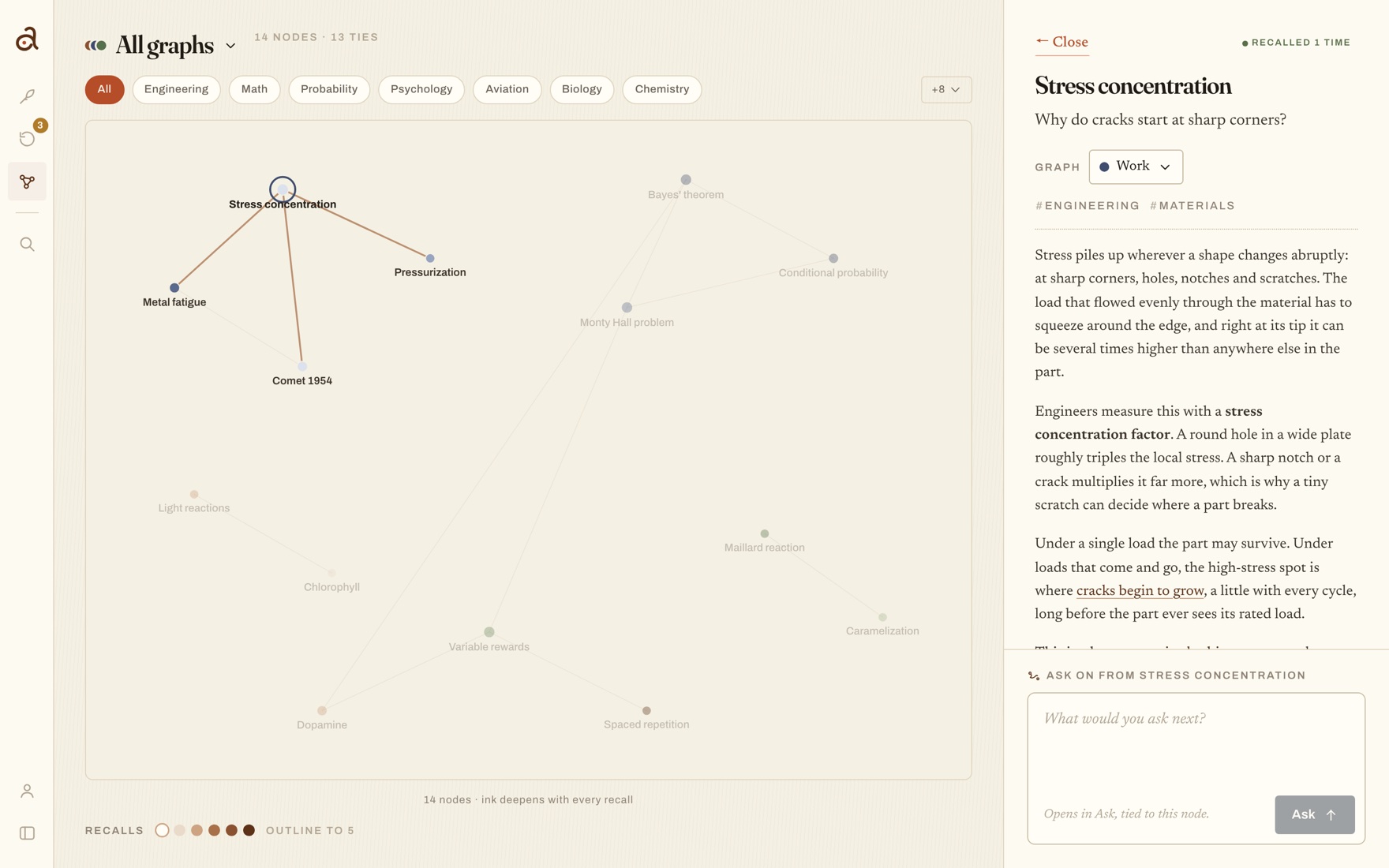The image size is (1389, 868).
Task: Click the app logo in the sidebar
Action: click(27, 39)
